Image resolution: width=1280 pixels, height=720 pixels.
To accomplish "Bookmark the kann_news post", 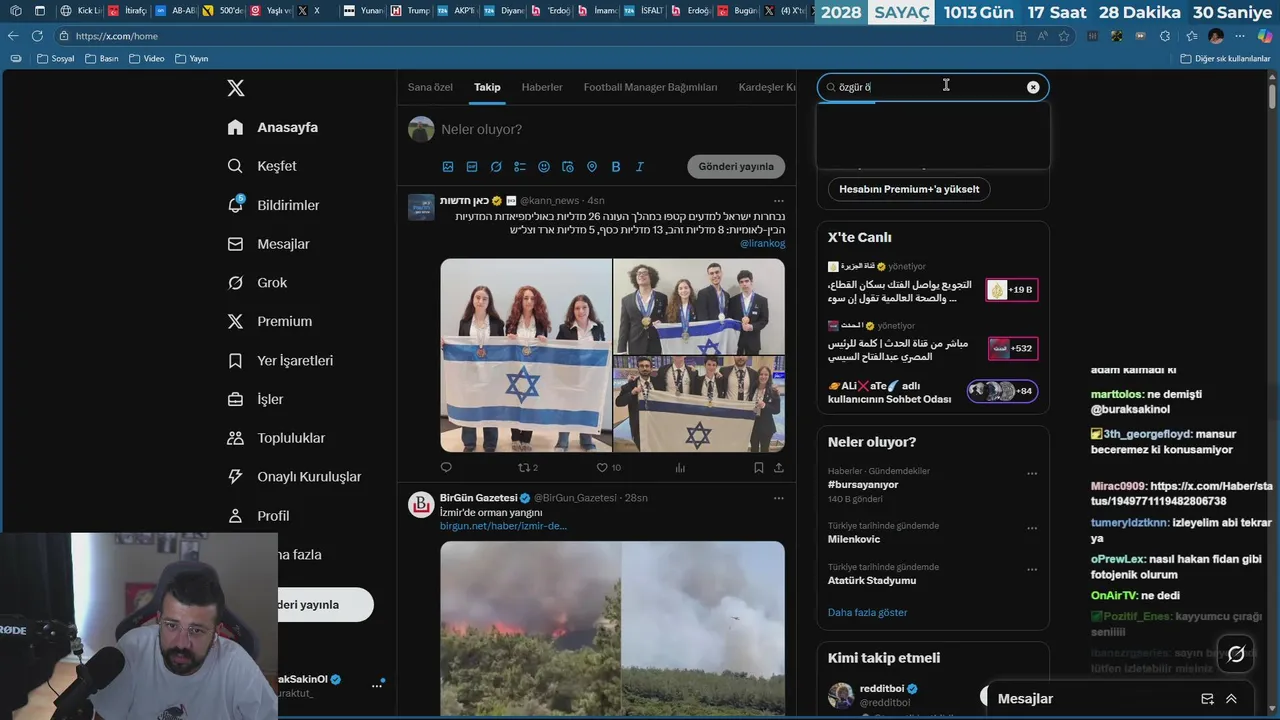I will click(x=758, y=467).
